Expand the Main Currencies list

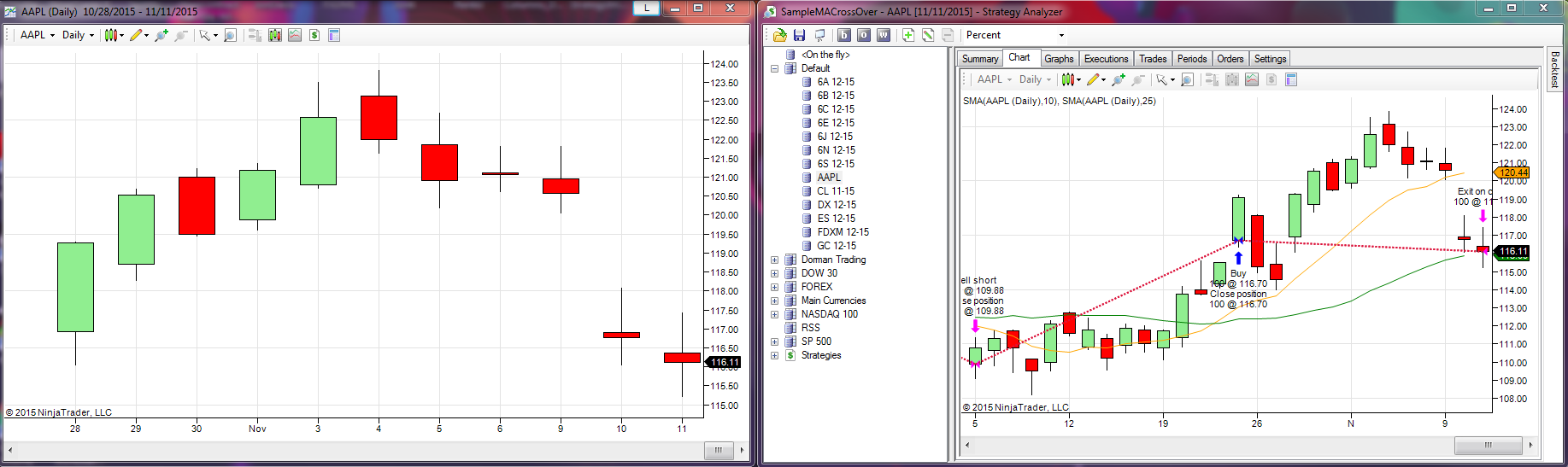(x=775, y=301)
